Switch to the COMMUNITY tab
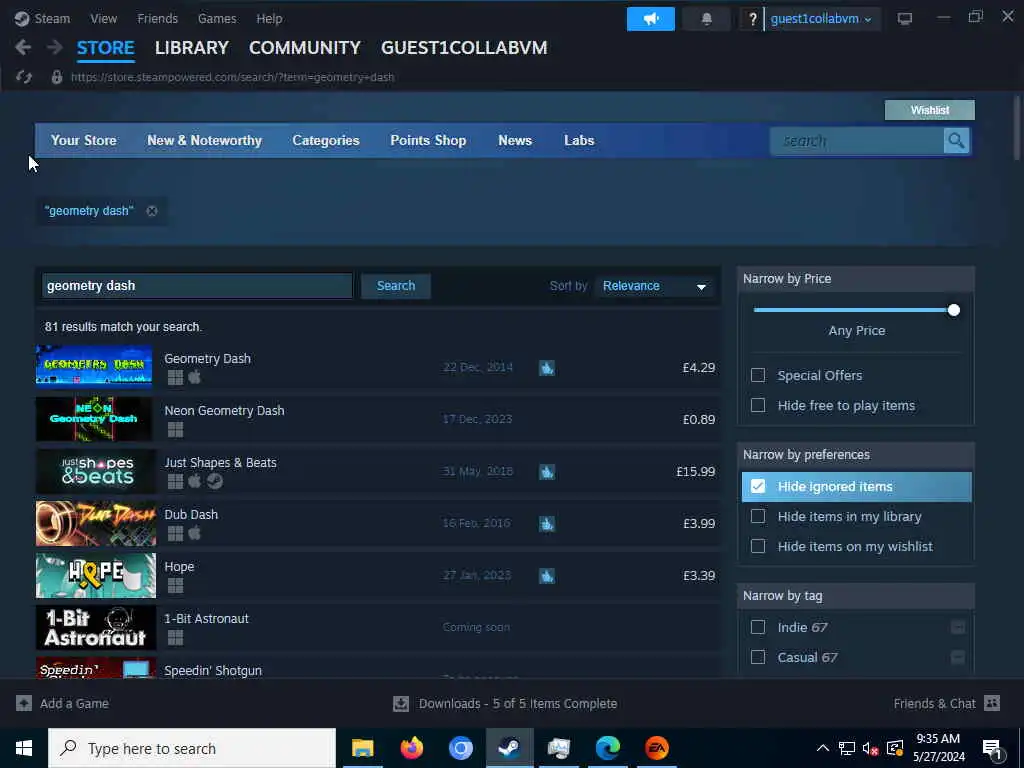 [x=304, y=48]
